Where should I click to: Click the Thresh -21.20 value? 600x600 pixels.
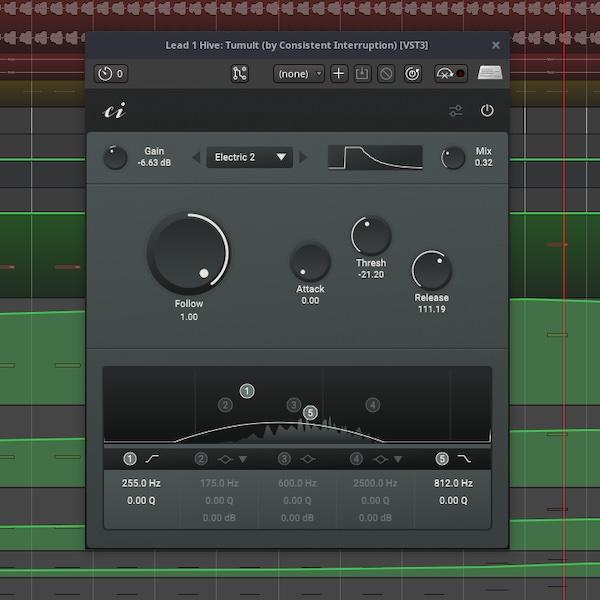pos(371,275)
